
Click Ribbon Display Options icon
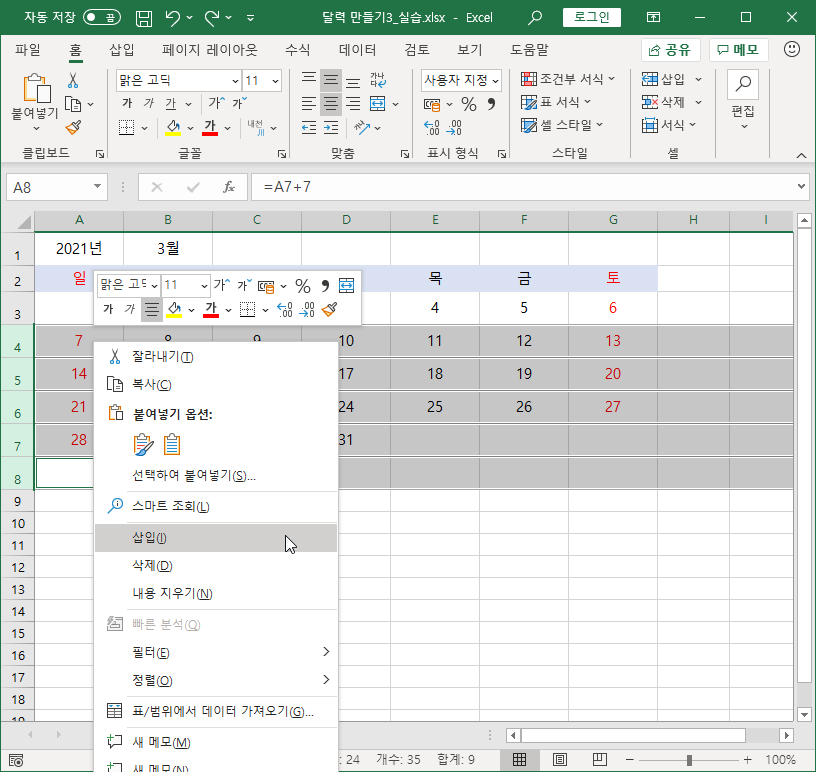653,18
